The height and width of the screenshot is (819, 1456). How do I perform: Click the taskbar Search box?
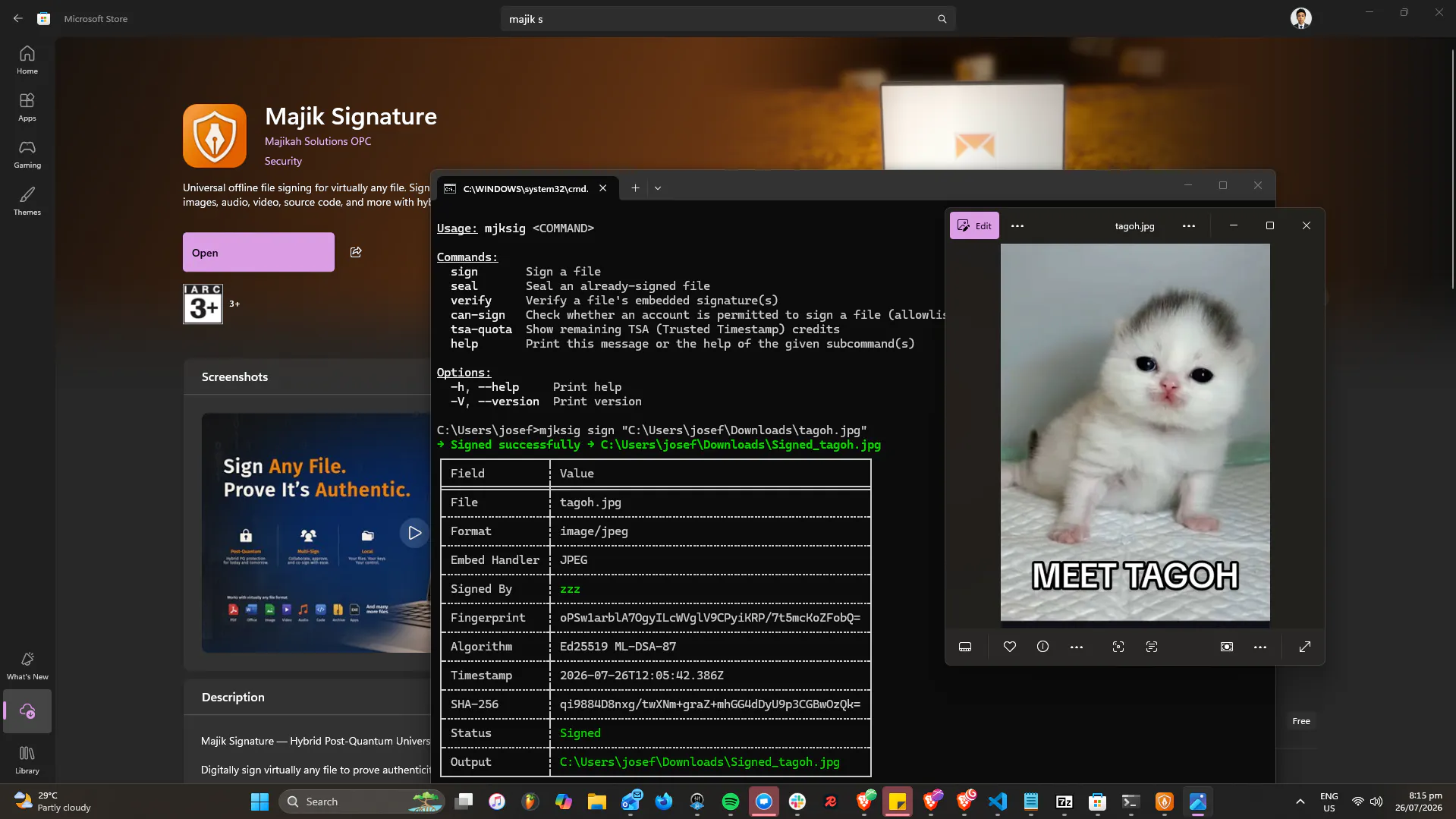(x=361, y=802)
